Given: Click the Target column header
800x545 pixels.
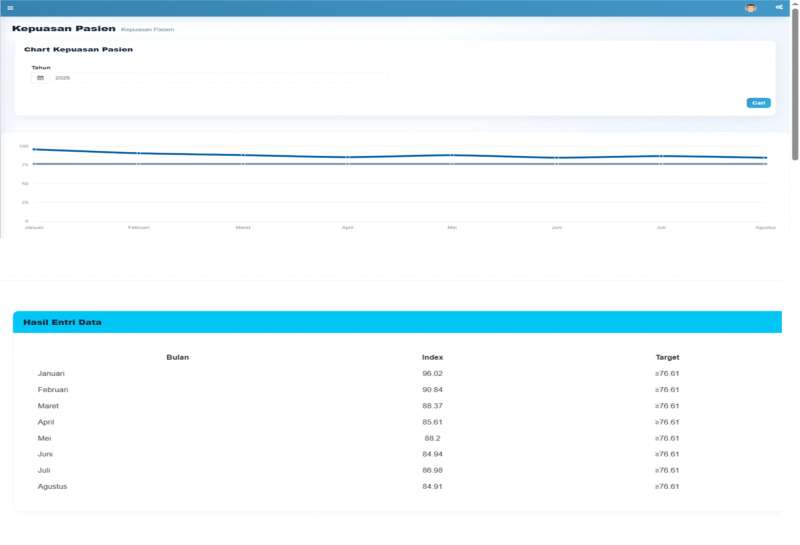Looking at the screenshot, I should (667, 357).
